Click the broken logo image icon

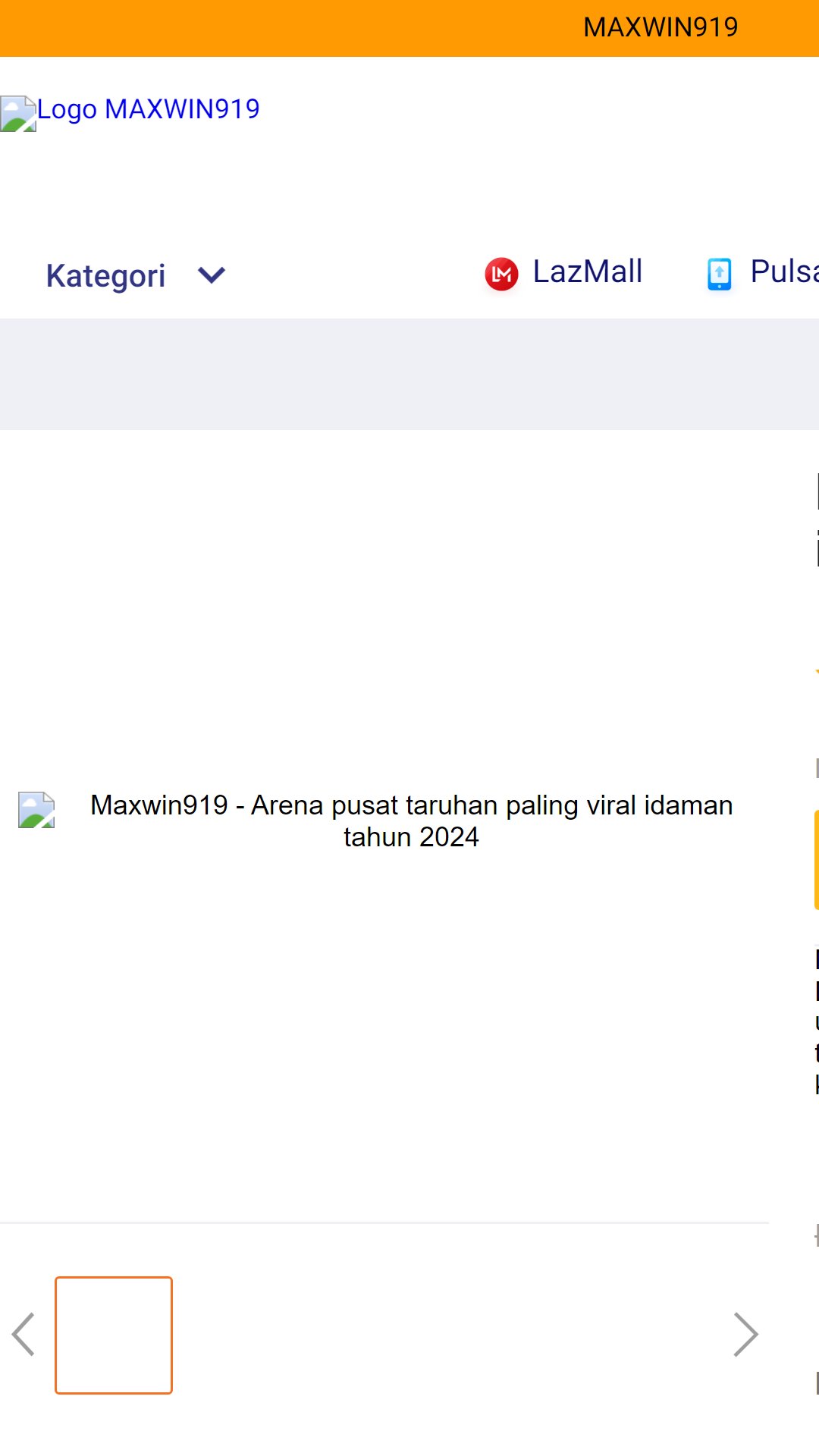pos(18,114)
